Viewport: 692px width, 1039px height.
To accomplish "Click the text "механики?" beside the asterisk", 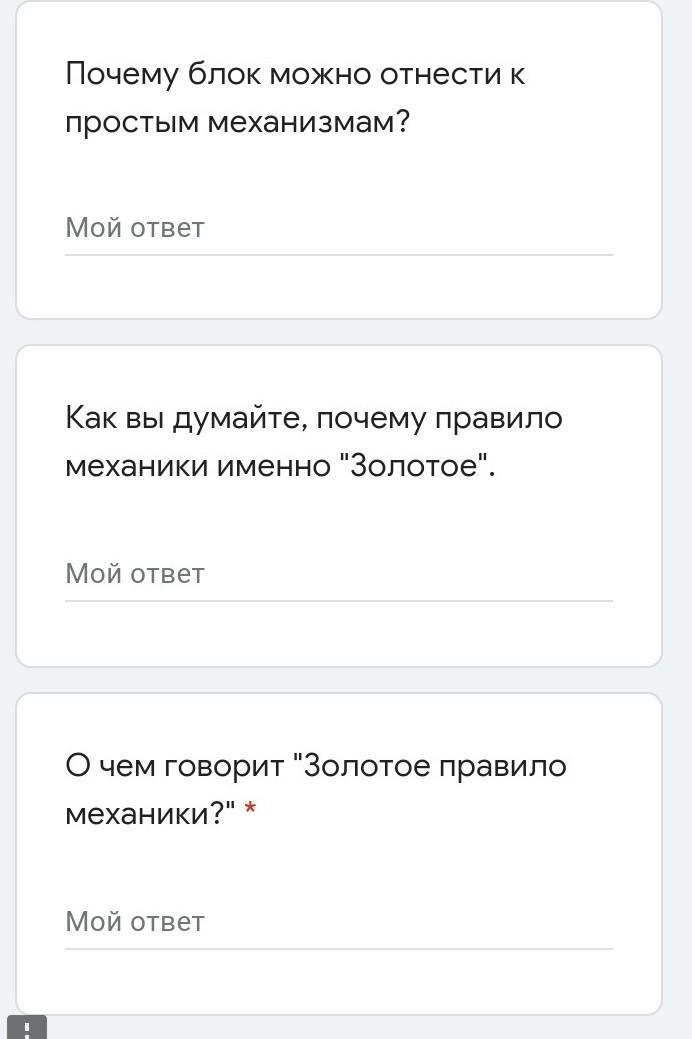I will pyautogui.click(x=150, y=814).
